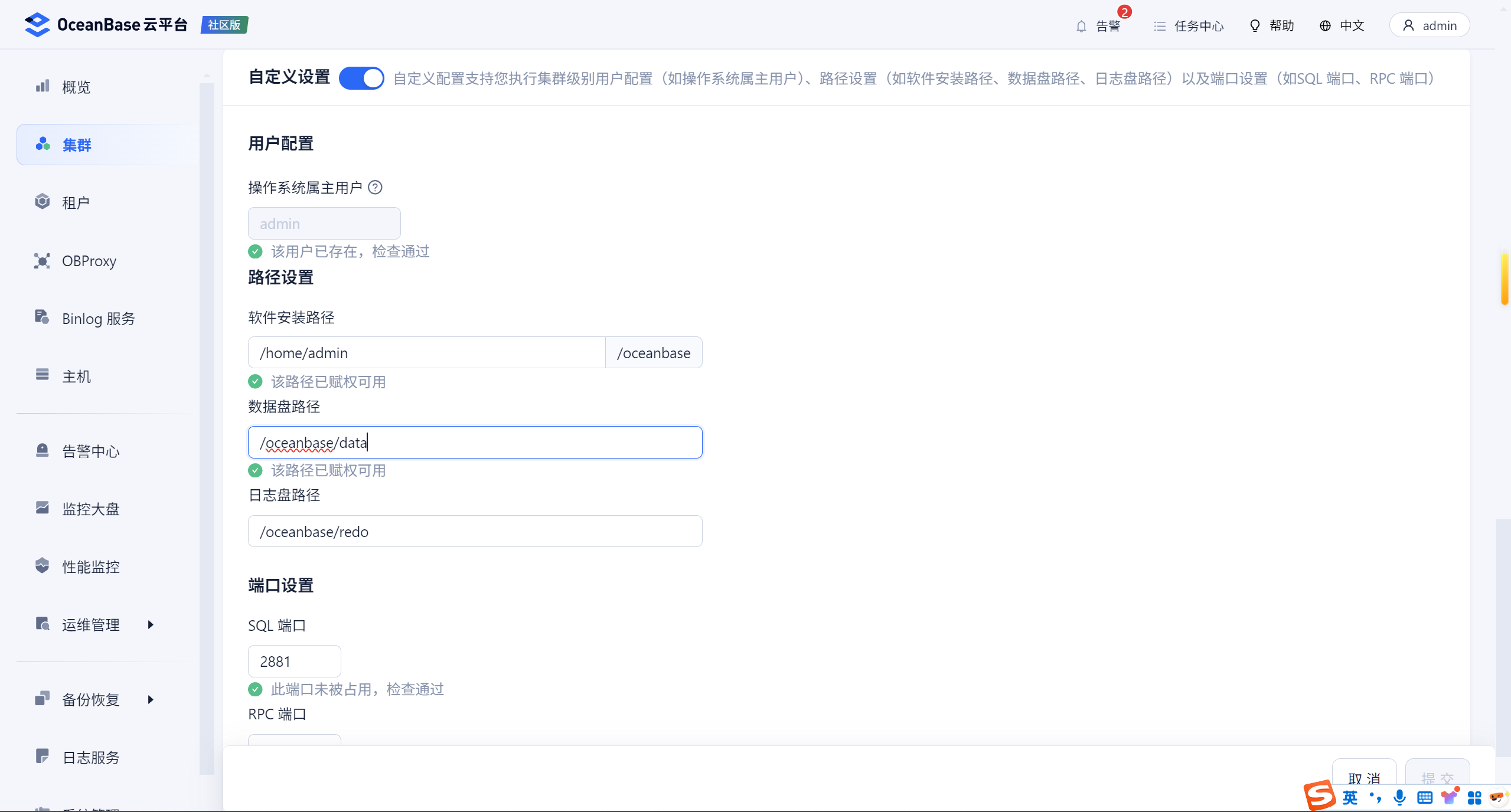The width and height of the screenshot is (1511, 812).
Task: Expand the 运维管理 submenu arrow
Action: click(x=151, y=624)
